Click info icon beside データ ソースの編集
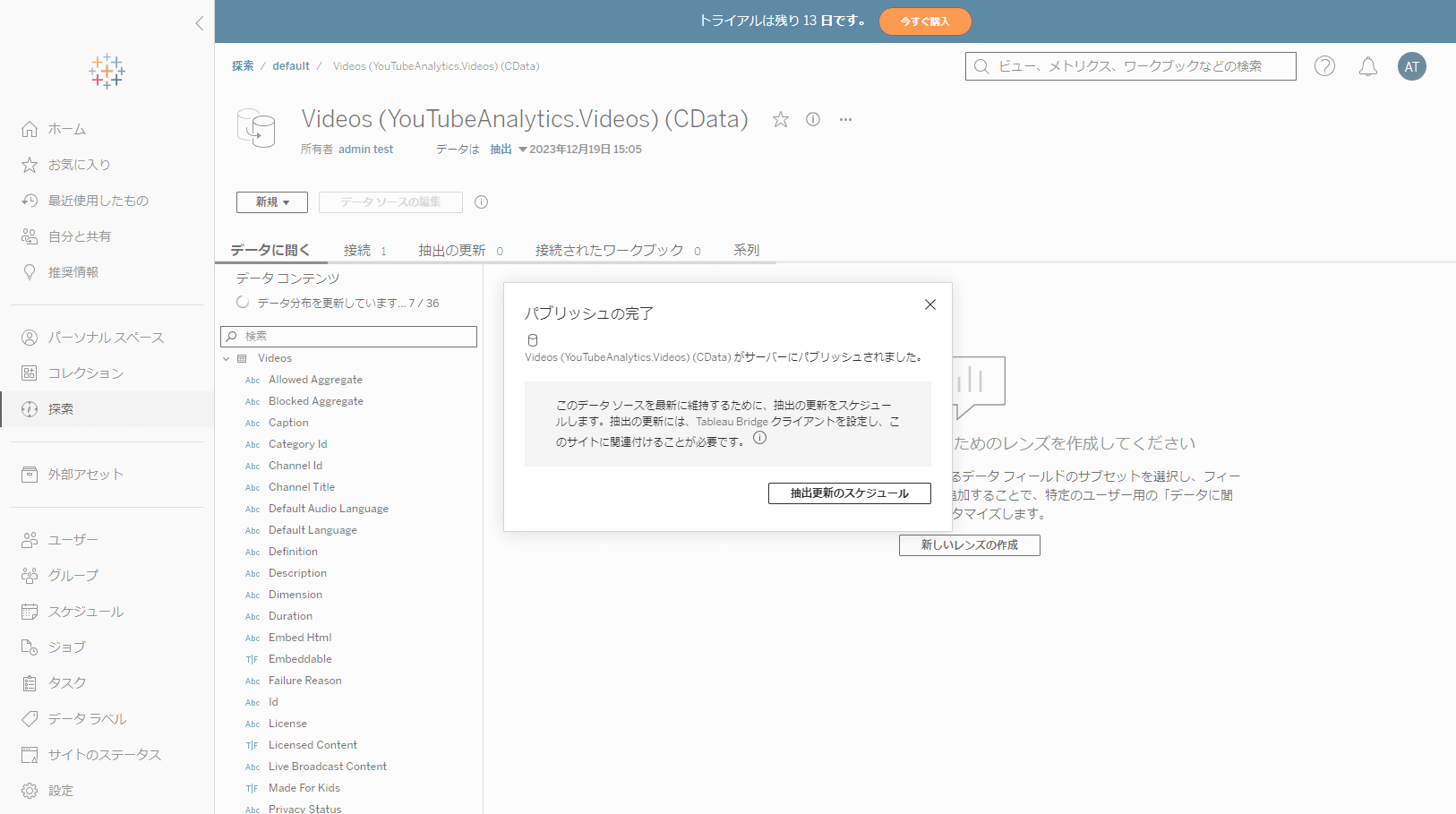The image size is (1456, 814). pyautogui.click(x=481, y=202)
